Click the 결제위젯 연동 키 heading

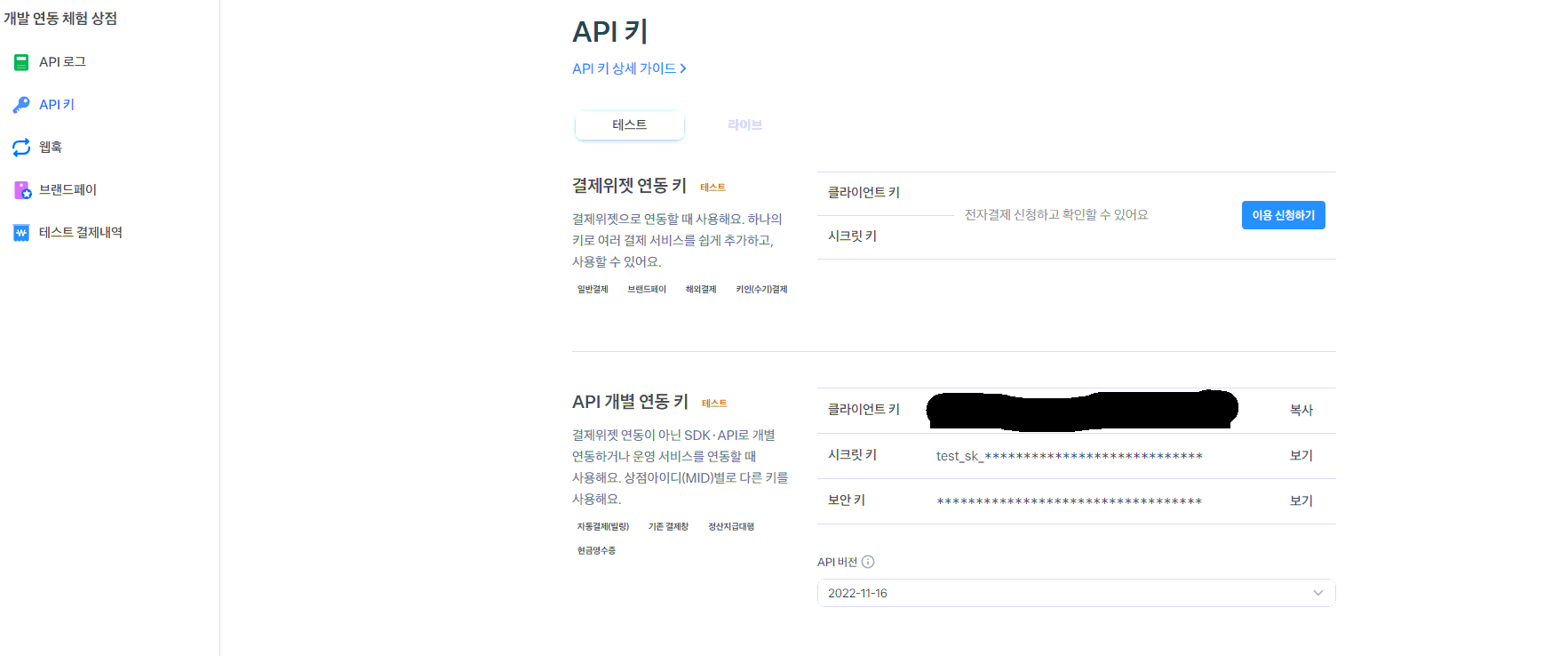pos(629,186)
